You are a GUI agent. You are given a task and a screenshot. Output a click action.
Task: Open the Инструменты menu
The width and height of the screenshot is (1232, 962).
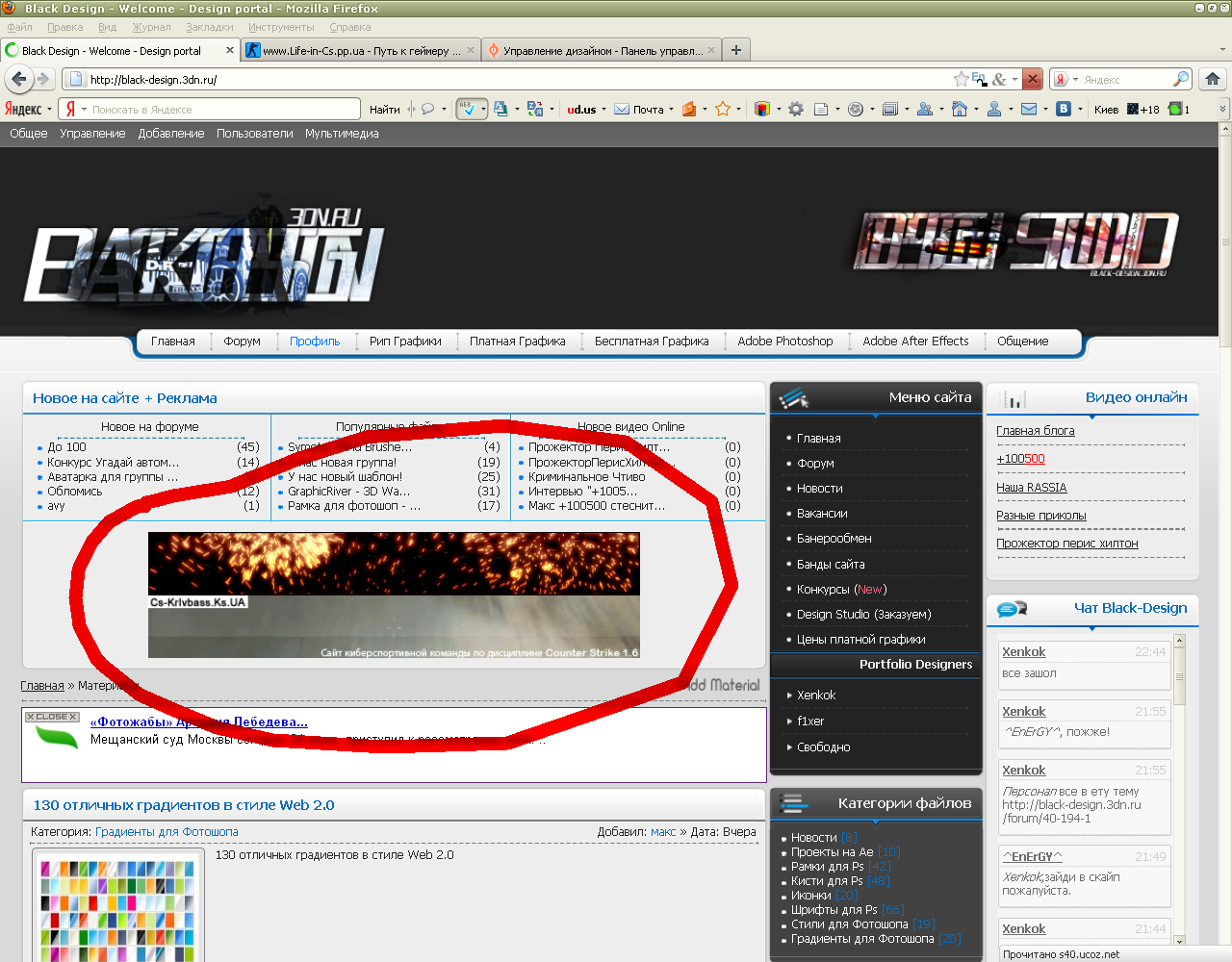tap(281, 27)
